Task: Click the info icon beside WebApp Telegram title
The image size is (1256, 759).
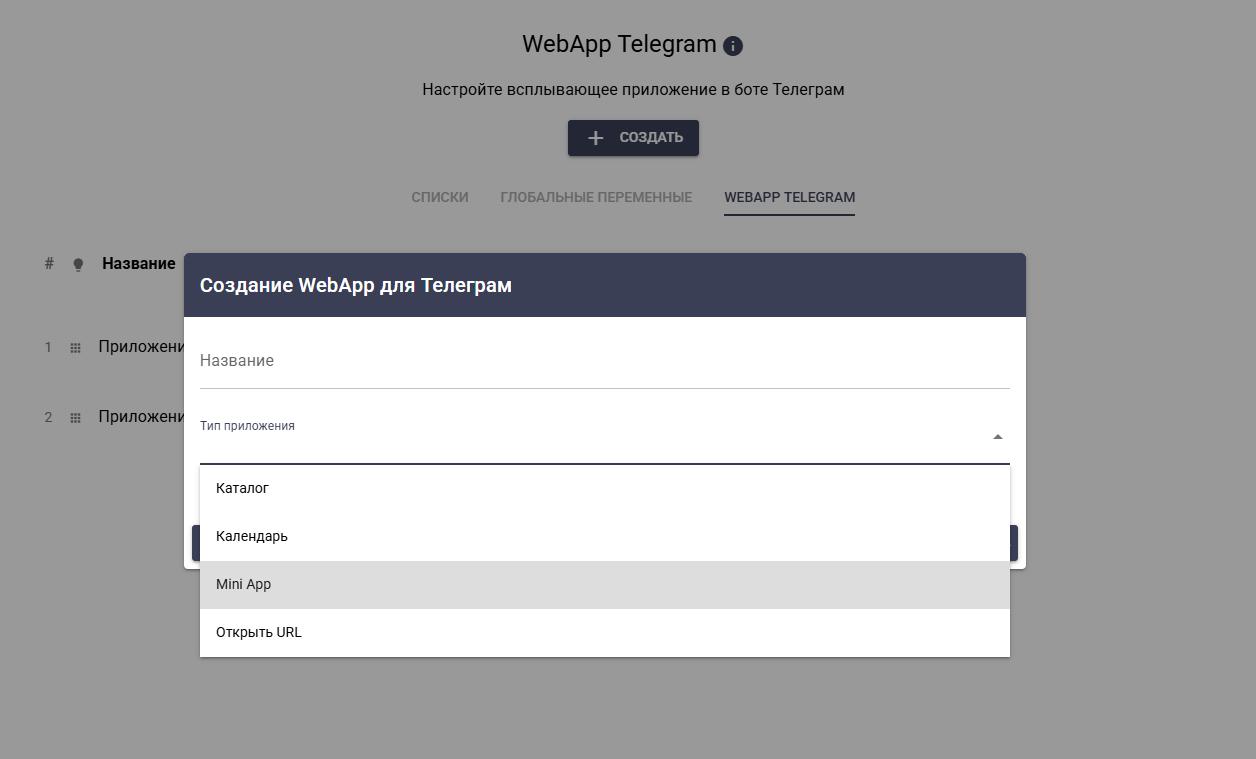Action: point(733,46)
